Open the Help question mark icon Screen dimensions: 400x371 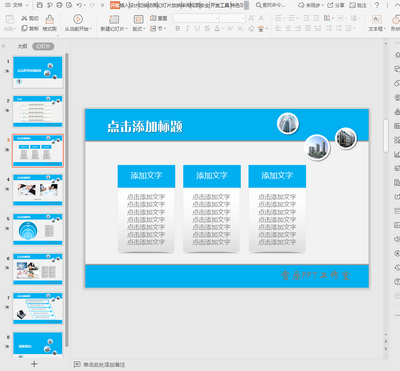pos(377,5)
